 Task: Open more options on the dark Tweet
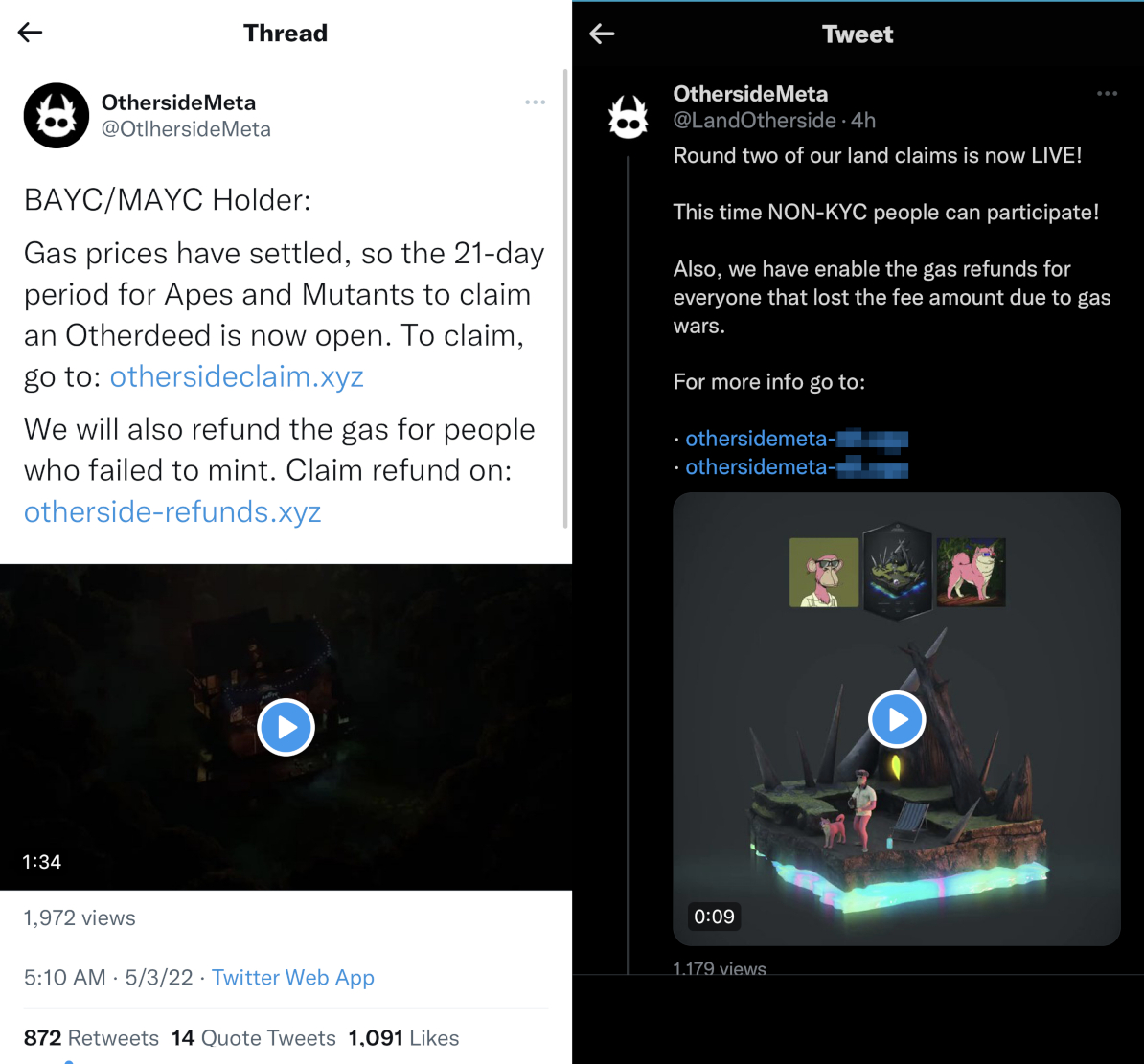pos(1107,93)
